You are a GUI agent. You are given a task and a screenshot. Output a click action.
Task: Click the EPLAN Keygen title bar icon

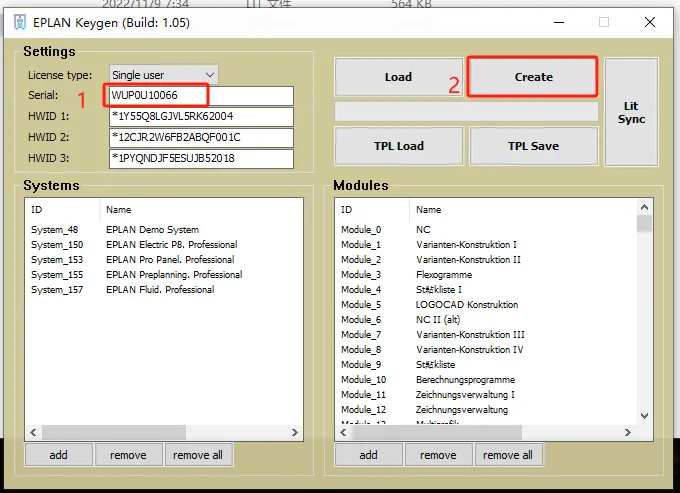20,22
